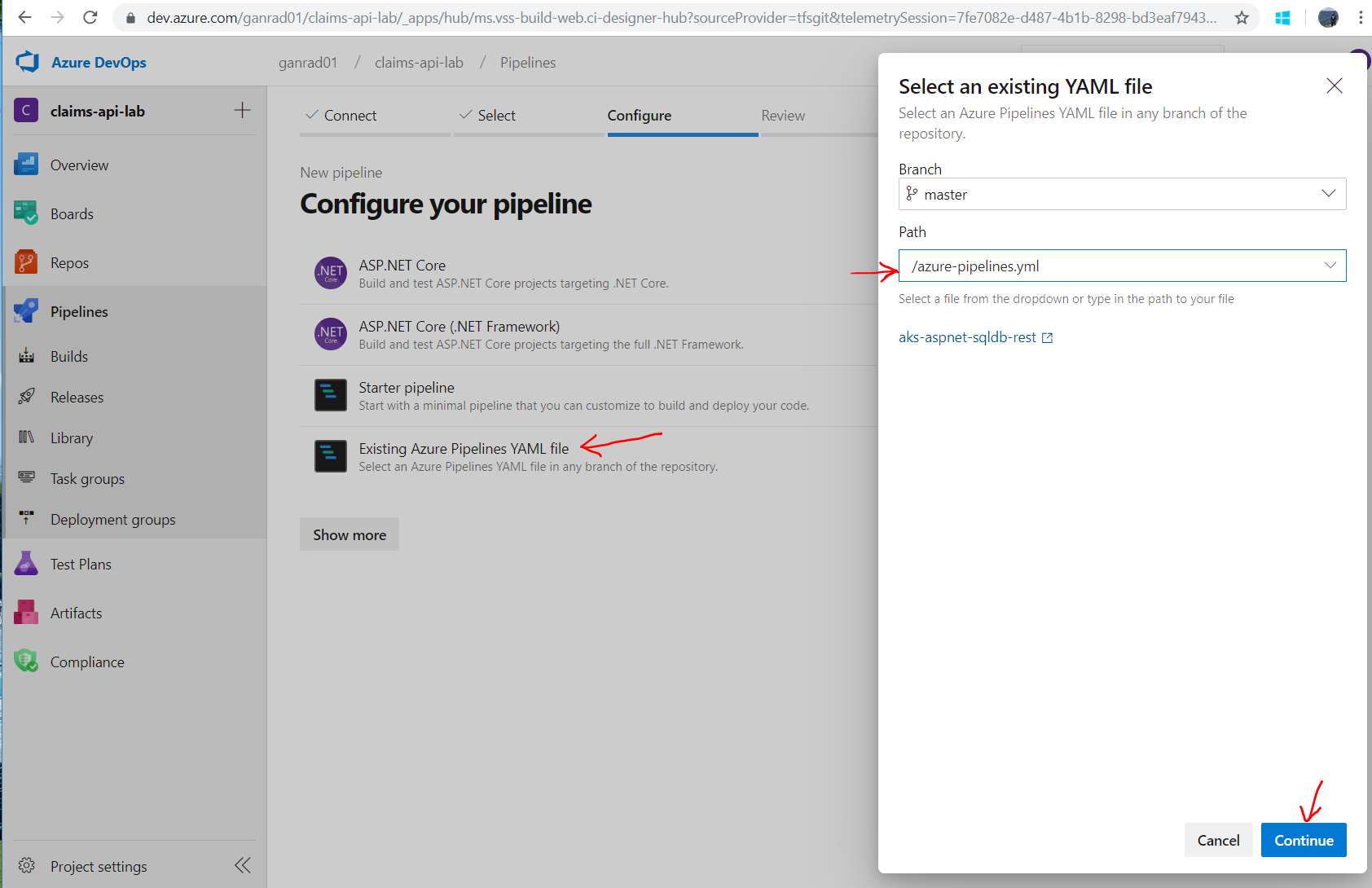Open the Artifacts package icon

tap(26, 613)
